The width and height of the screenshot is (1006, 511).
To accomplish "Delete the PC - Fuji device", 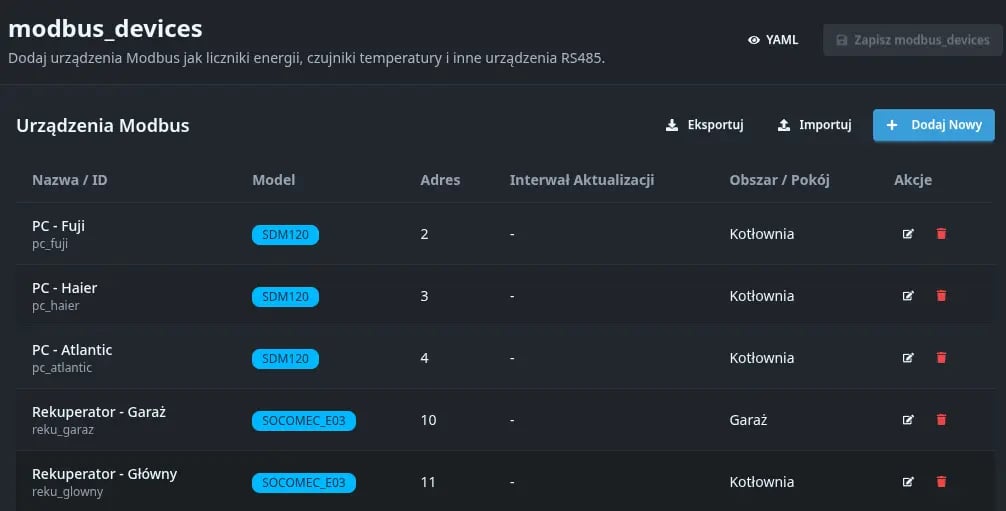I will click(941, 234).
